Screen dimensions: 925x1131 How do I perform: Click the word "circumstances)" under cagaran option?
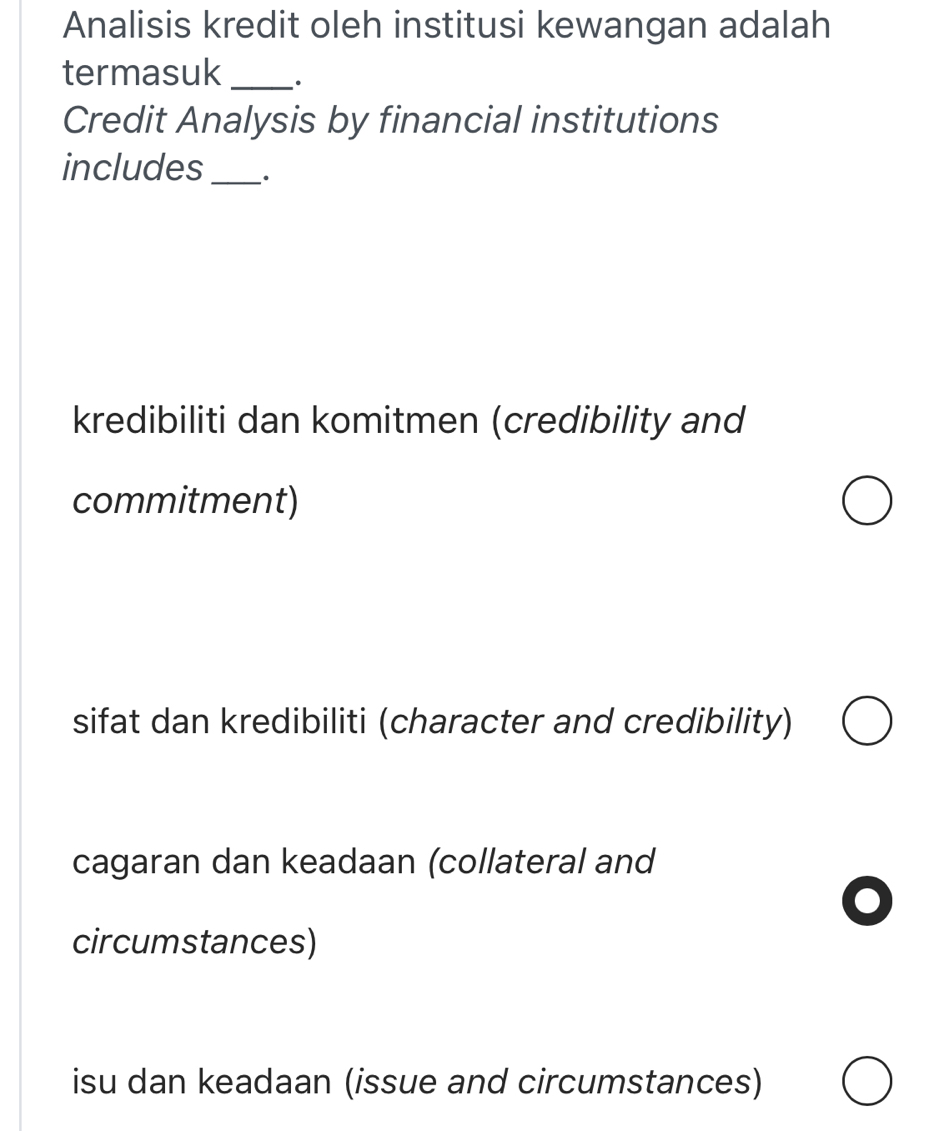pos(195,942)
